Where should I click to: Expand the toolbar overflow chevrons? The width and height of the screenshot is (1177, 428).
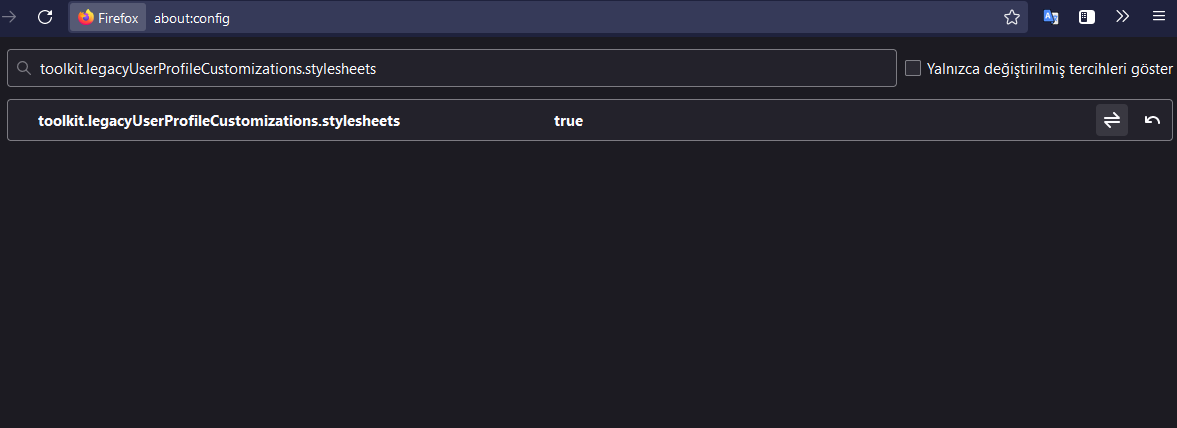pyautogui.click(x=1122, y=17)
